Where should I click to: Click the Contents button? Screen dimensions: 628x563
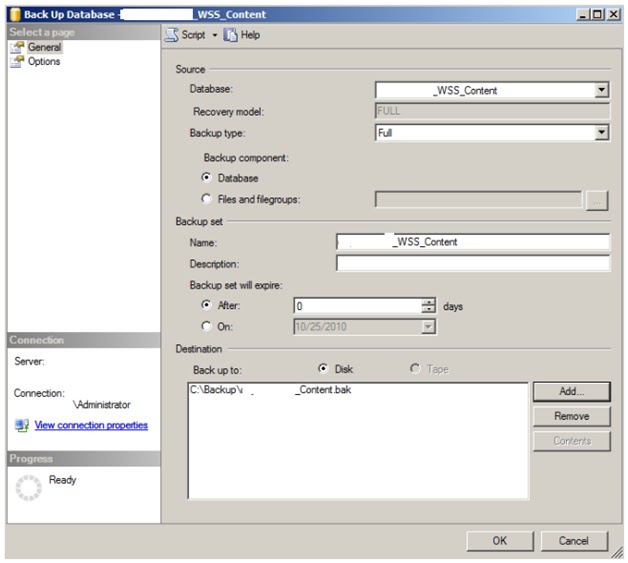(x=572, y=441)
